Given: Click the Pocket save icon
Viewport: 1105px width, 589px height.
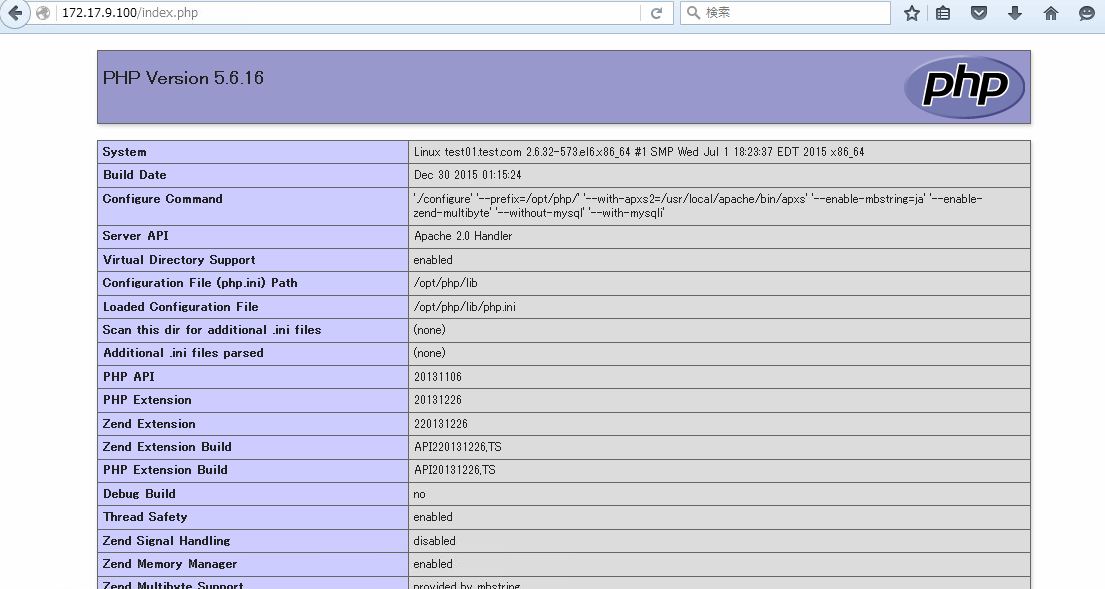Looking at the screenshot, I should tap(979, 13).
